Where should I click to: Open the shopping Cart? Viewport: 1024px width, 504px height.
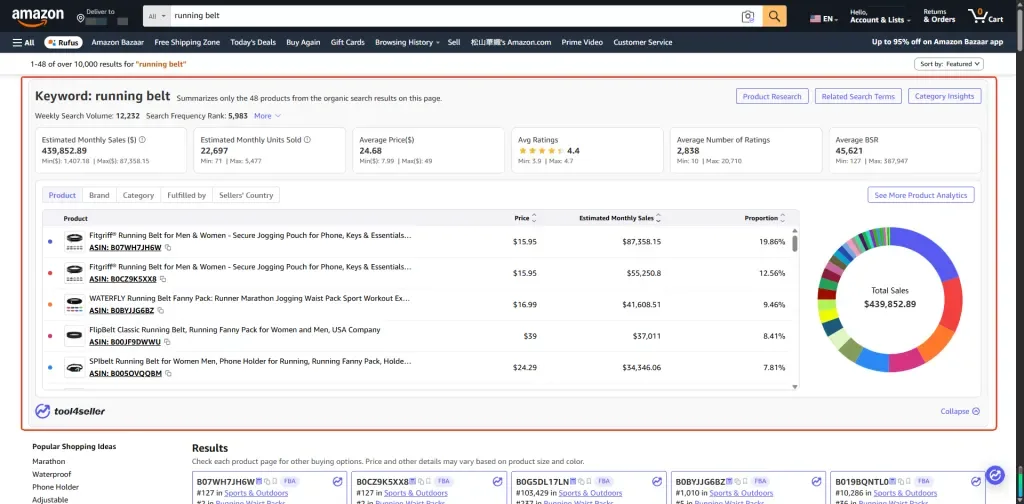coord(985,16)
